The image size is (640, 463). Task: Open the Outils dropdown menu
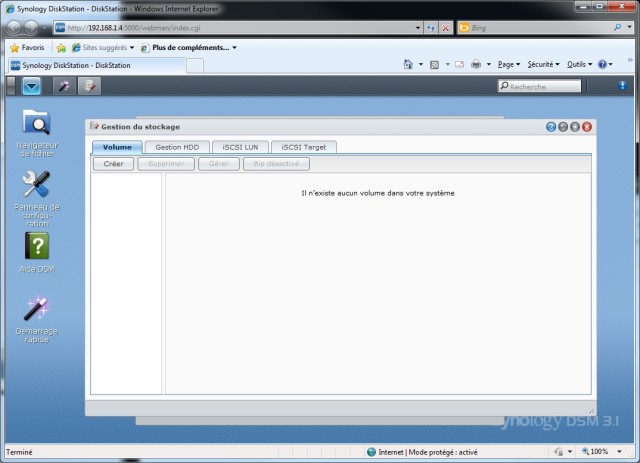coord(579,64)
